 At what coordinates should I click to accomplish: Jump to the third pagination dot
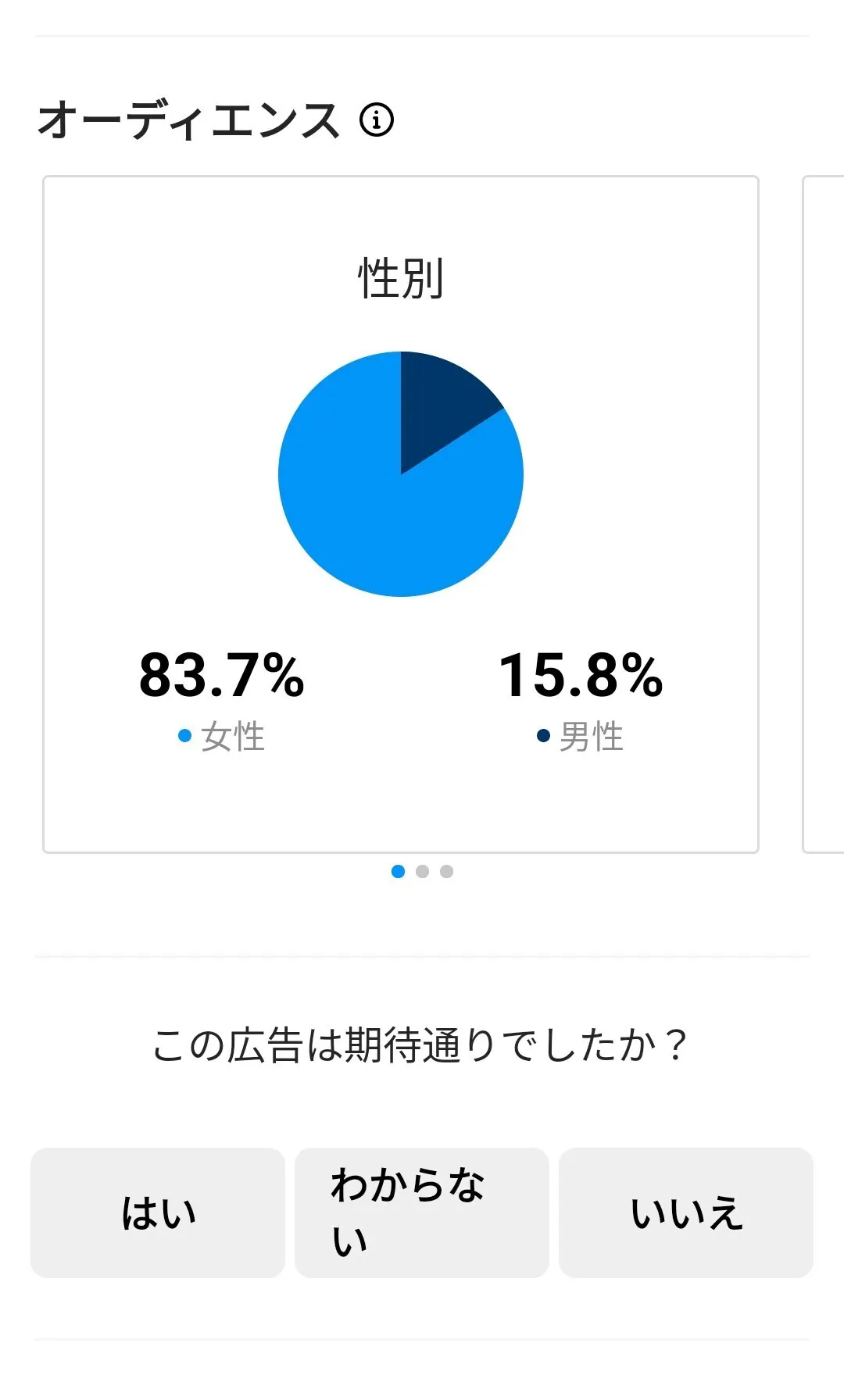point(446,871)
